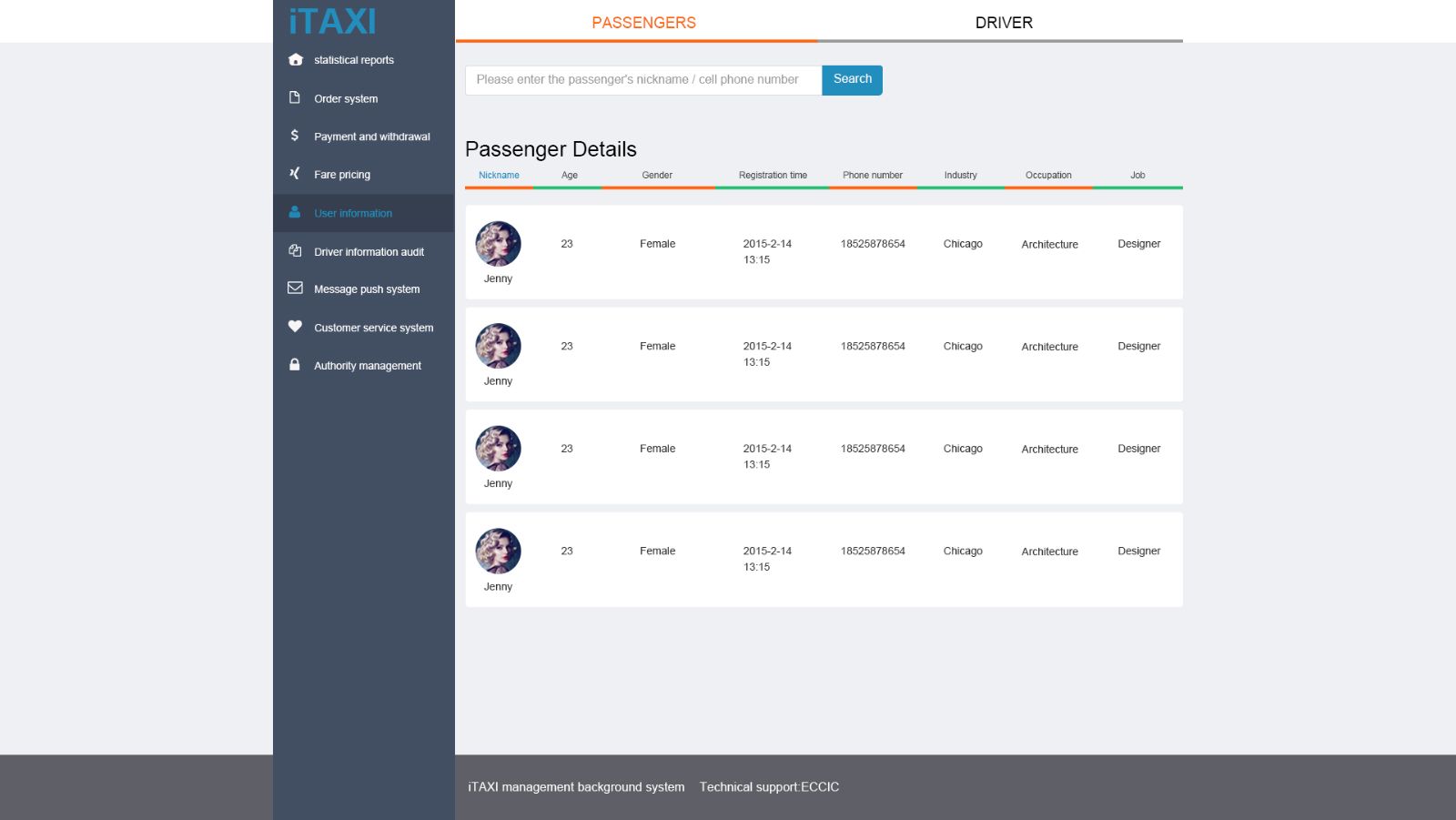Click the Registration time column header
The width and height of the screenshot is (1456, 820).
click(x=773, y=176)
